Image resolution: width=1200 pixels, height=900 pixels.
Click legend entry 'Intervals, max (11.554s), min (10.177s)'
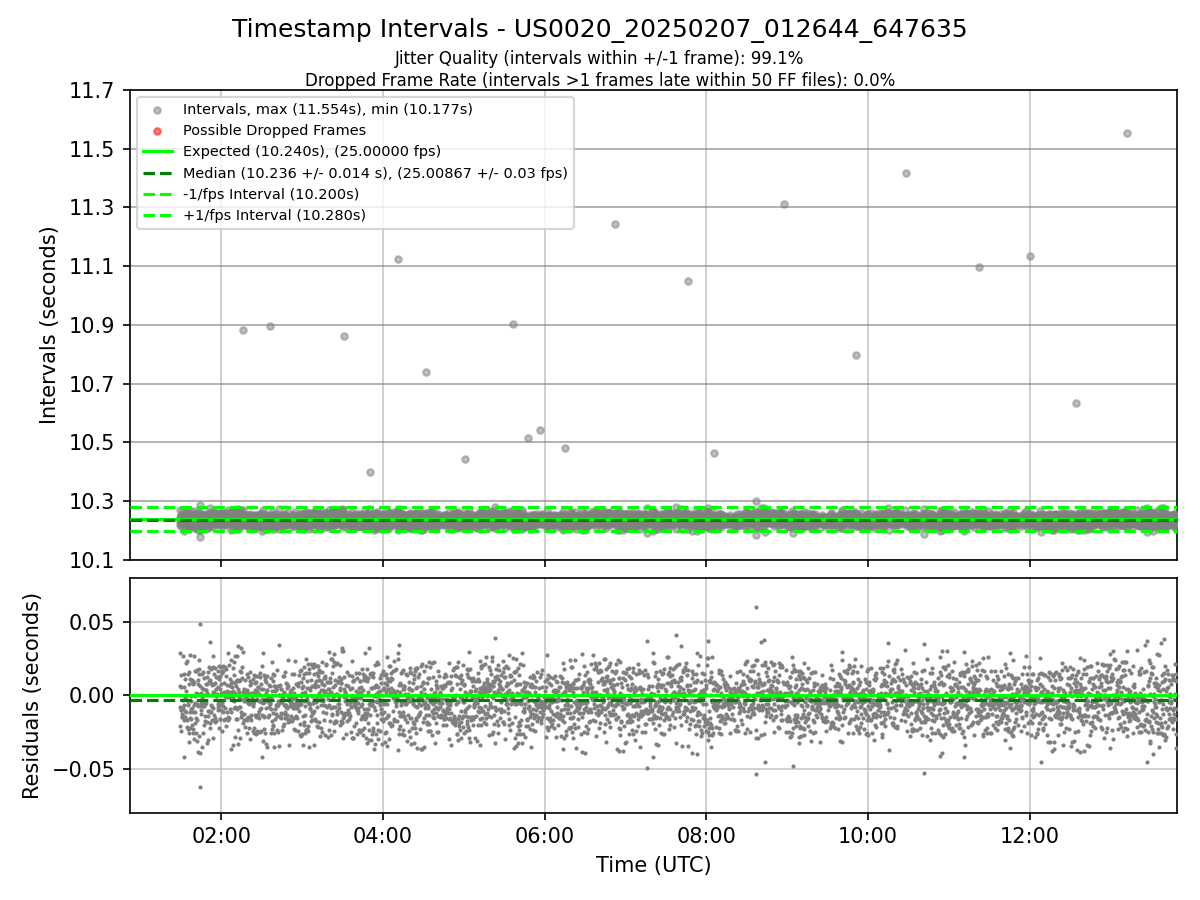tap(328, 108)
